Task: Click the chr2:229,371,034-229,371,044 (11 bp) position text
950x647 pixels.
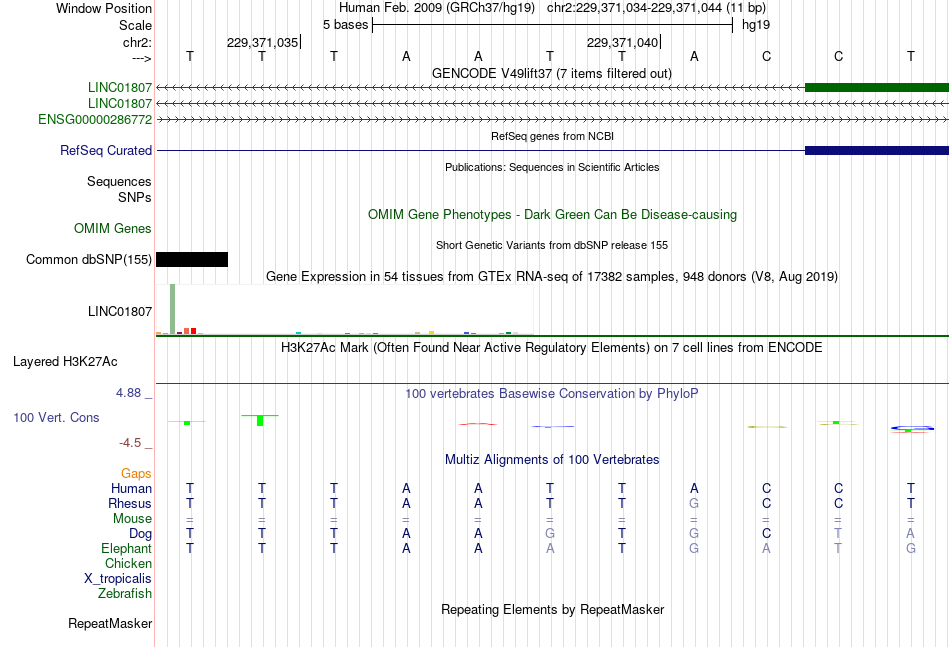Action: (656, 8)
